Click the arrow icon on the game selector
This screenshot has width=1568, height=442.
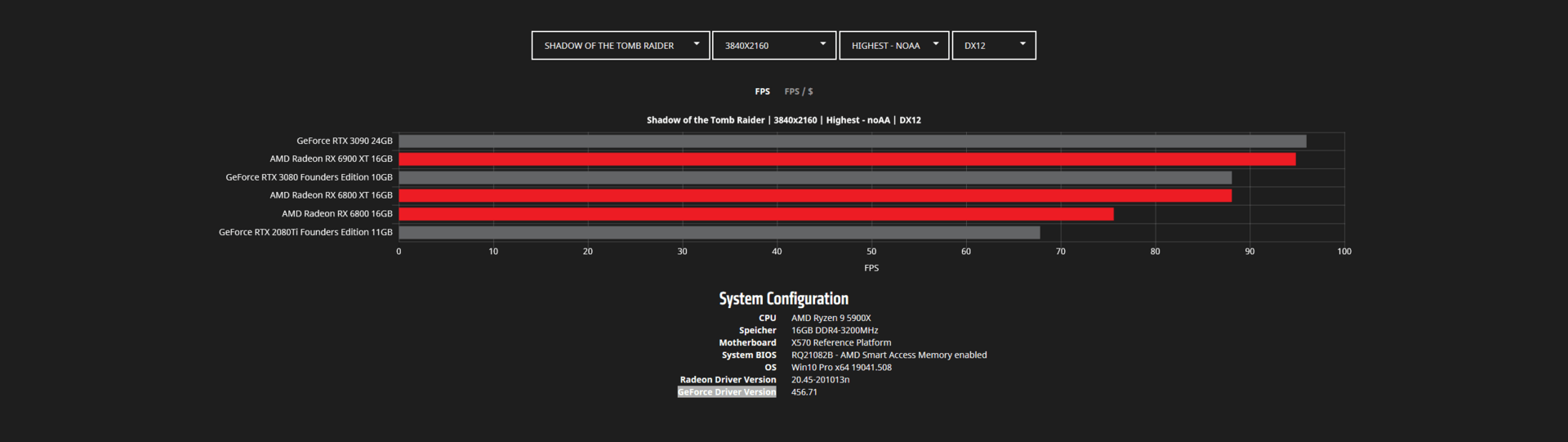pos(697,44)
